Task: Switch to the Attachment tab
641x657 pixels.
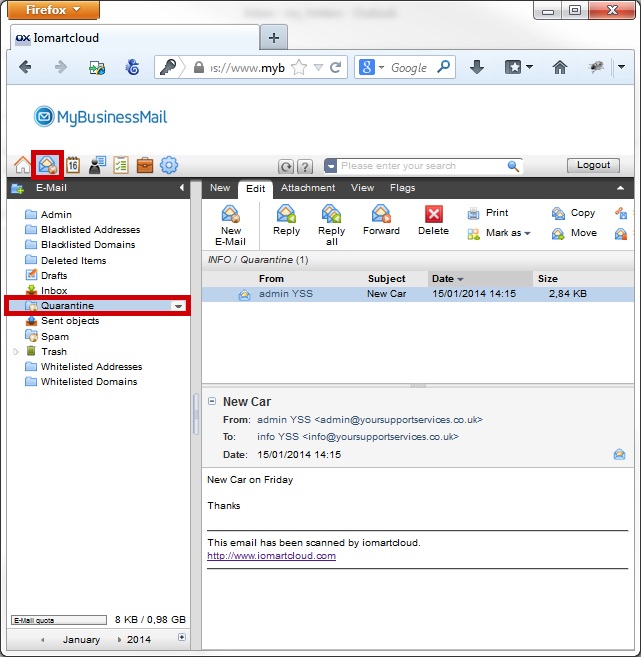Action: click(307, 188)
